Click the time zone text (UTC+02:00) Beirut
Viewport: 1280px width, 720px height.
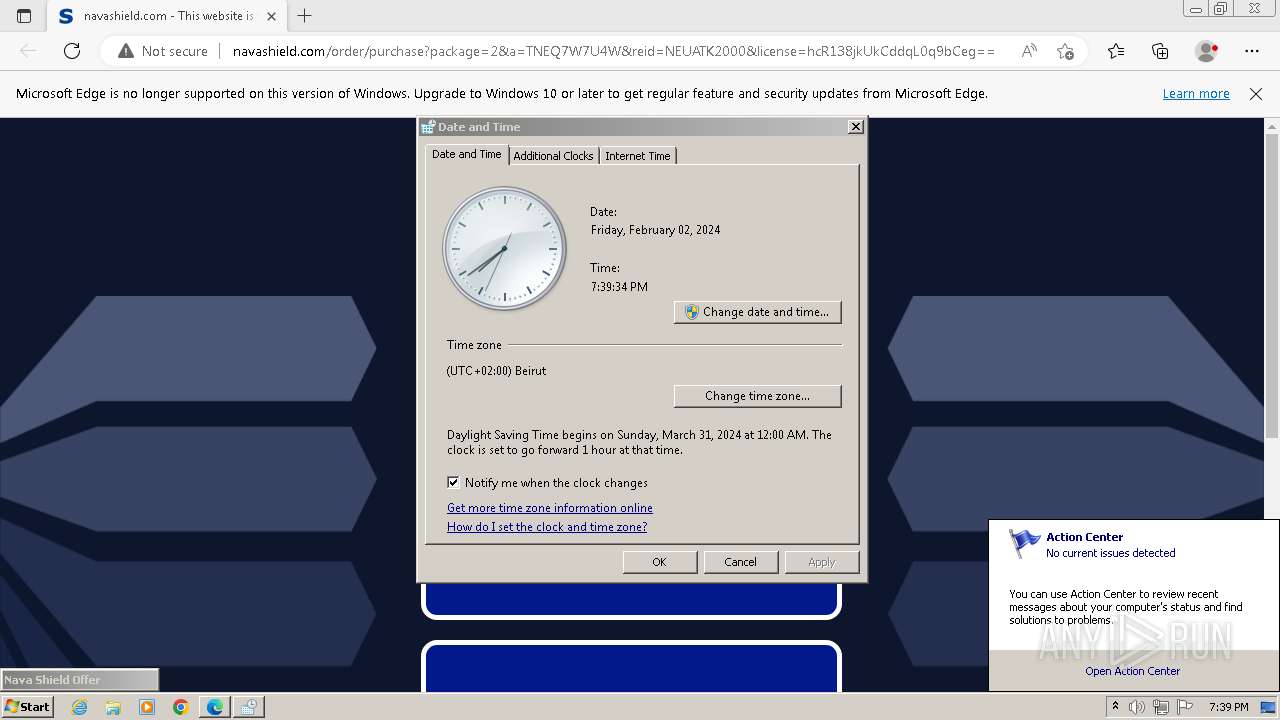pyautogui.click(x=496, y=371)
